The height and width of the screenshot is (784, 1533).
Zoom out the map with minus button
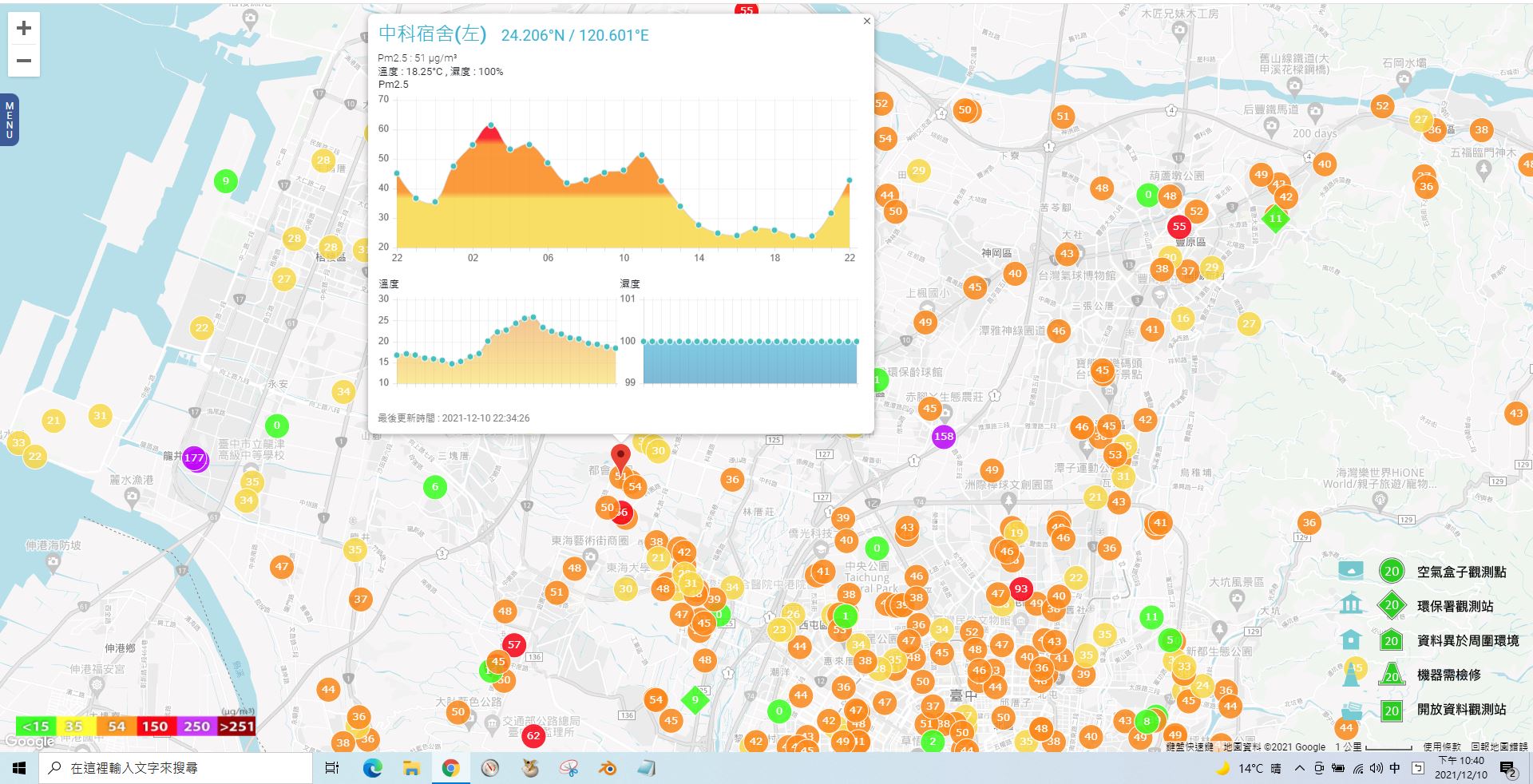[24, 61]
